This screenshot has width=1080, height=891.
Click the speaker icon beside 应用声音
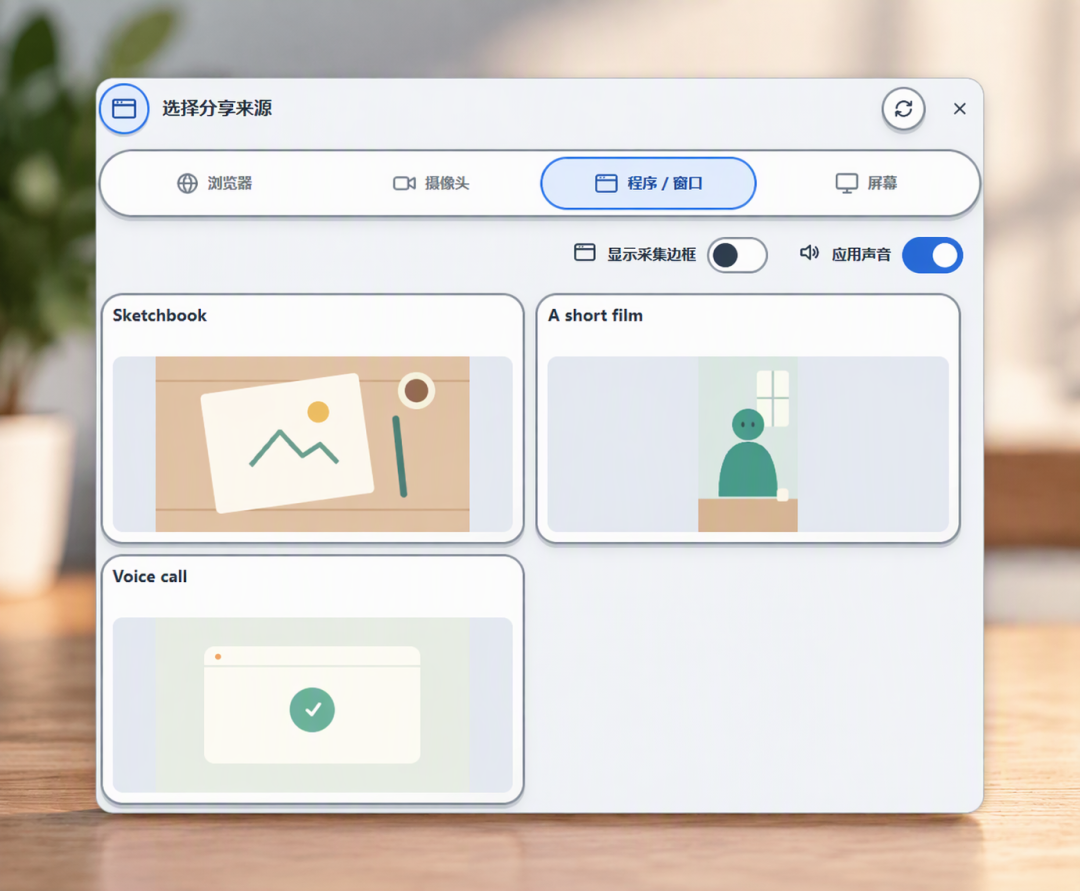pos(809,253)
